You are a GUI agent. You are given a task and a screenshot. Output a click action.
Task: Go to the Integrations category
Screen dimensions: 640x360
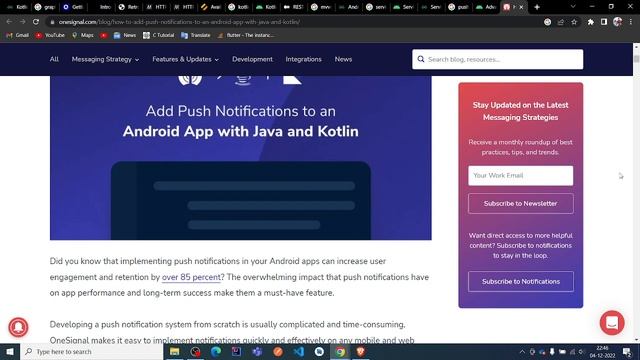(x=303, y=59)
